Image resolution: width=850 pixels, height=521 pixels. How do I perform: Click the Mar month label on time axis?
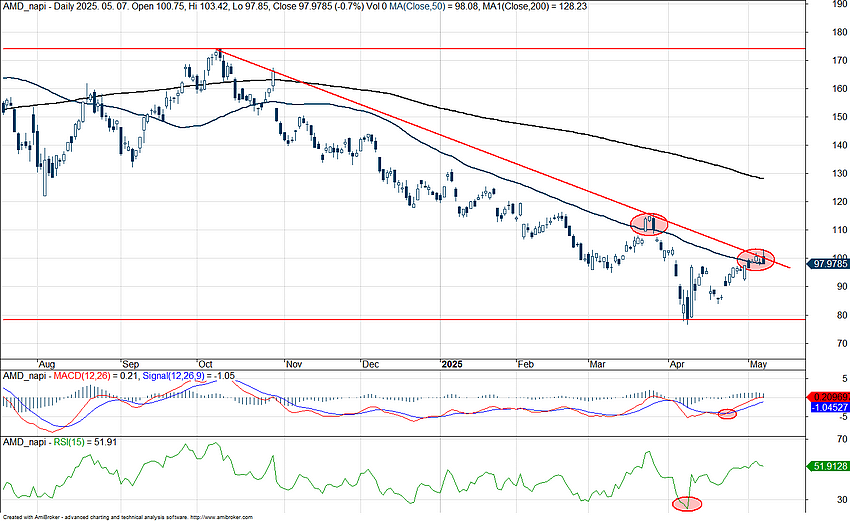tap(597, 364)
